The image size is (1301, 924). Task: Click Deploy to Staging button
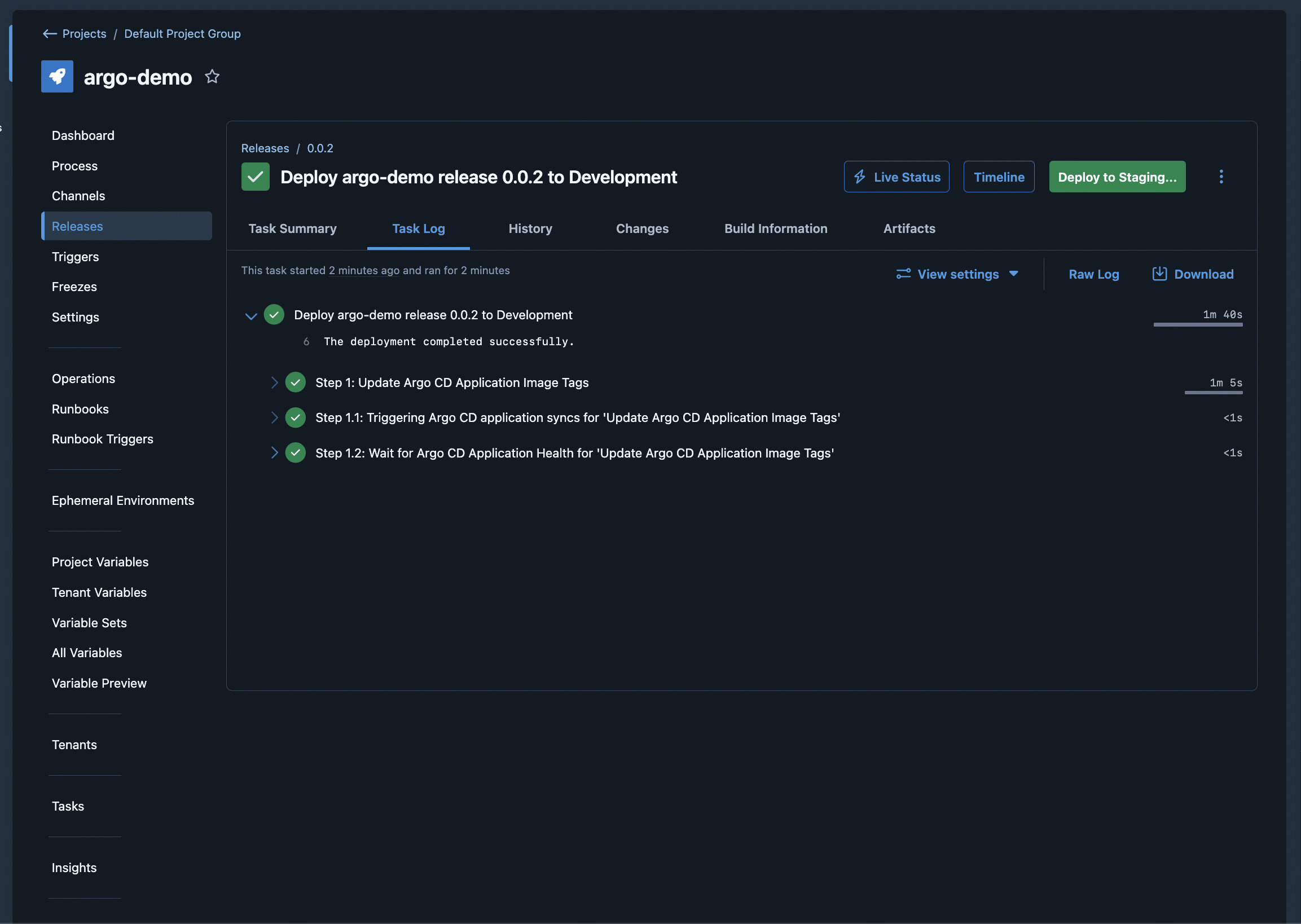pyautogui.click(x=1117, y=177)
